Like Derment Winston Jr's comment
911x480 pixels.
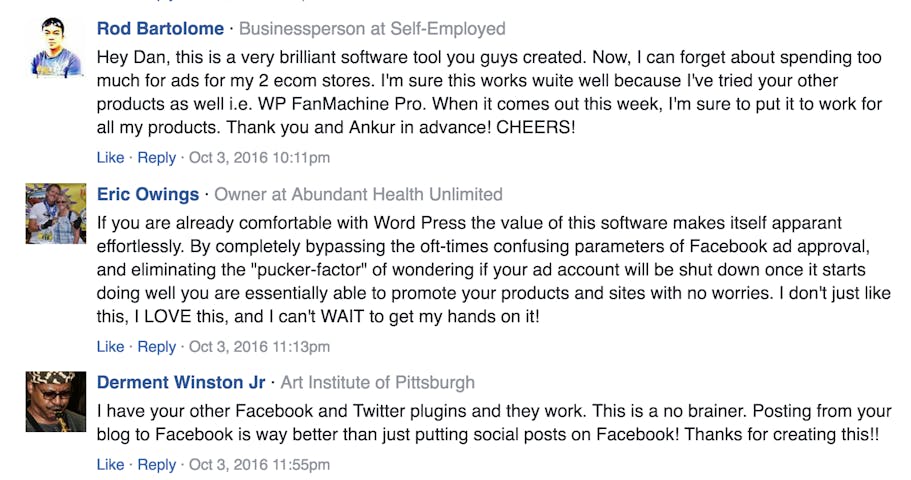point(110,464)
